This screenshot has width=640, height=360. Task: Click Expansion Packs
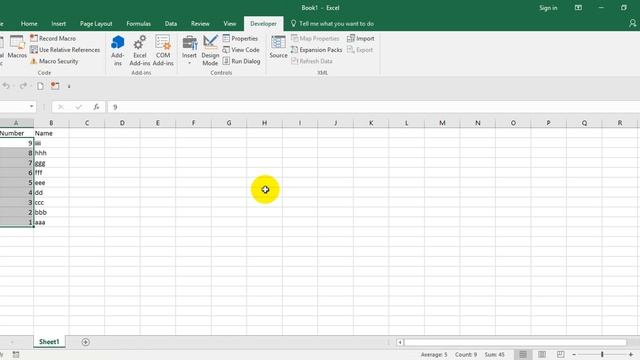pyautogui.click(x=316, y=50)
